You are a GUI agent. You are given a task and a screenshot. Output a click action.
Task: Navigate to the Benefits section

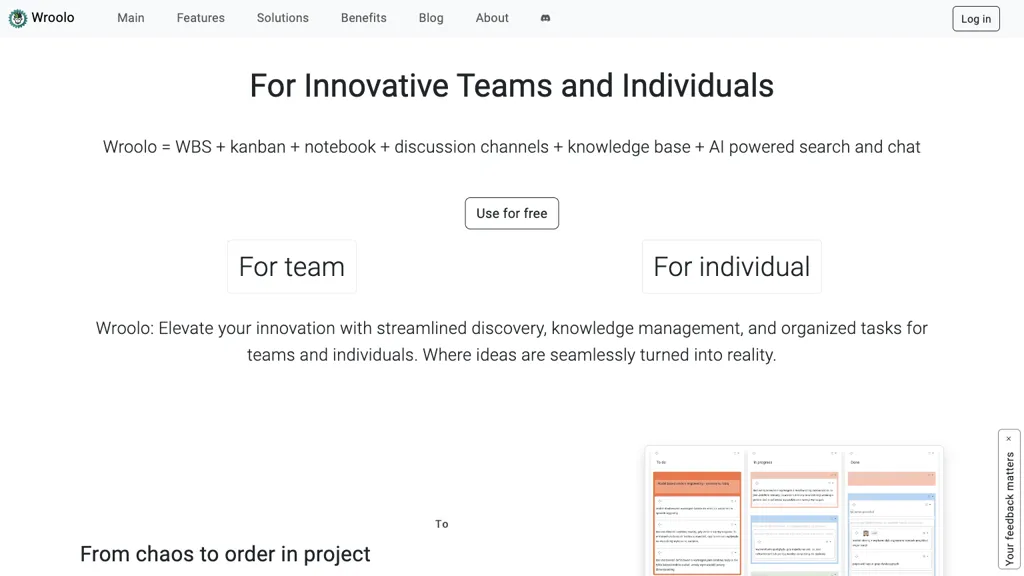point(364,18)
